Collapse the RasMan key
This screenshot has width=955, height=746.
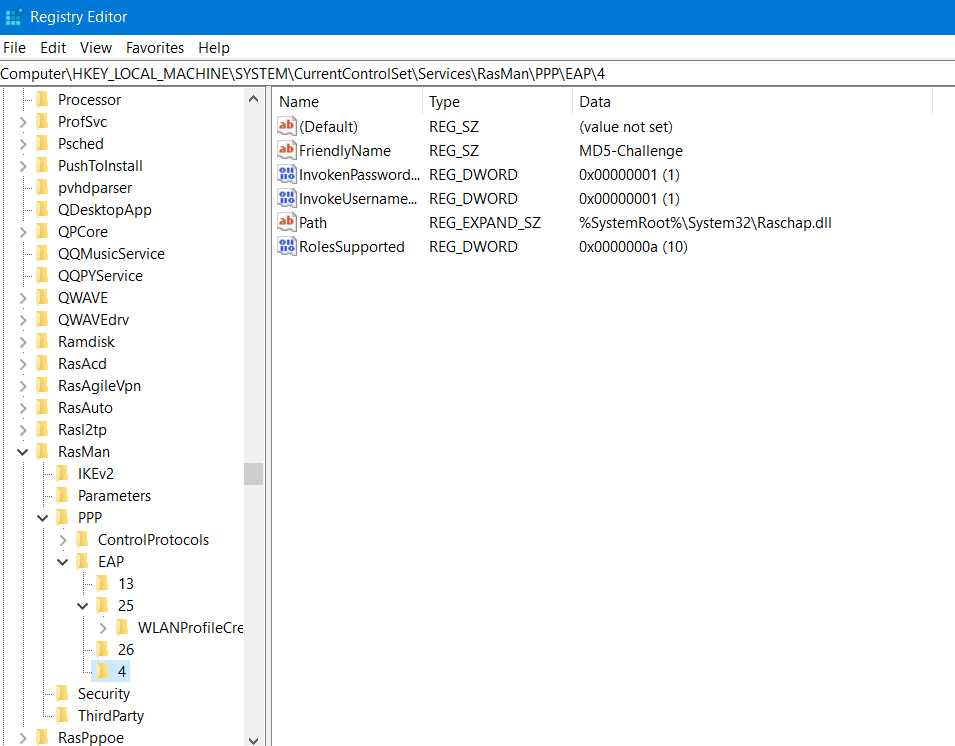coord(23,452)
